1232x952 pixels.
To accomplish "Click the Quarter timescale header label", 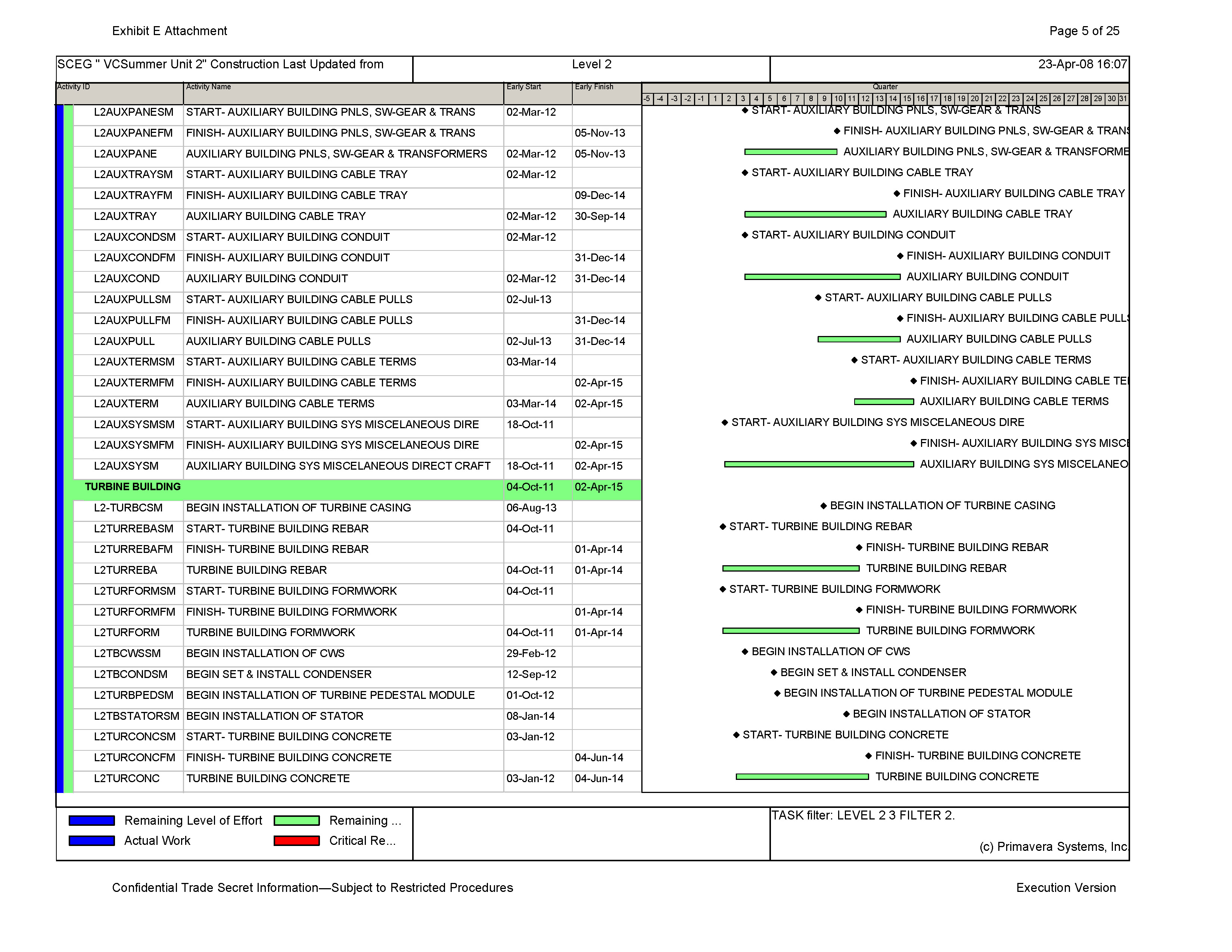I will 885,87.
